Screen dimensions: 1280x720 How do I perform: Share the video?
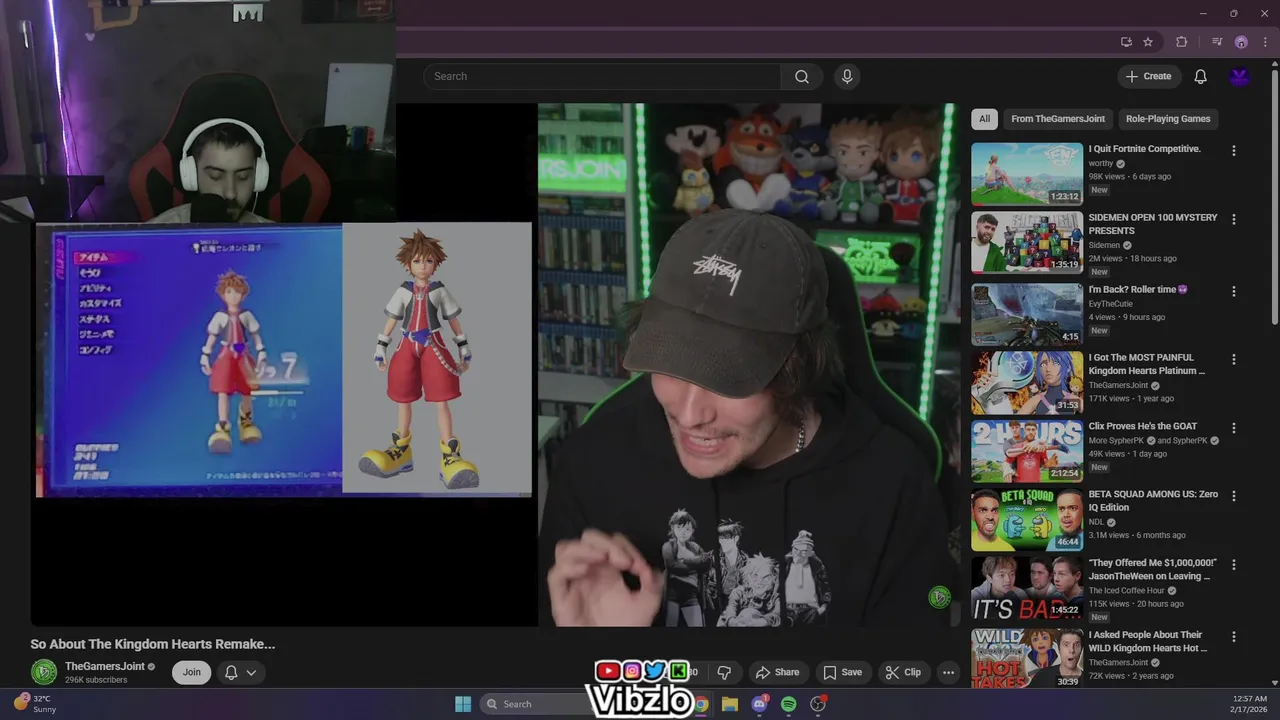pyautogui.click(x=777, y=672)
